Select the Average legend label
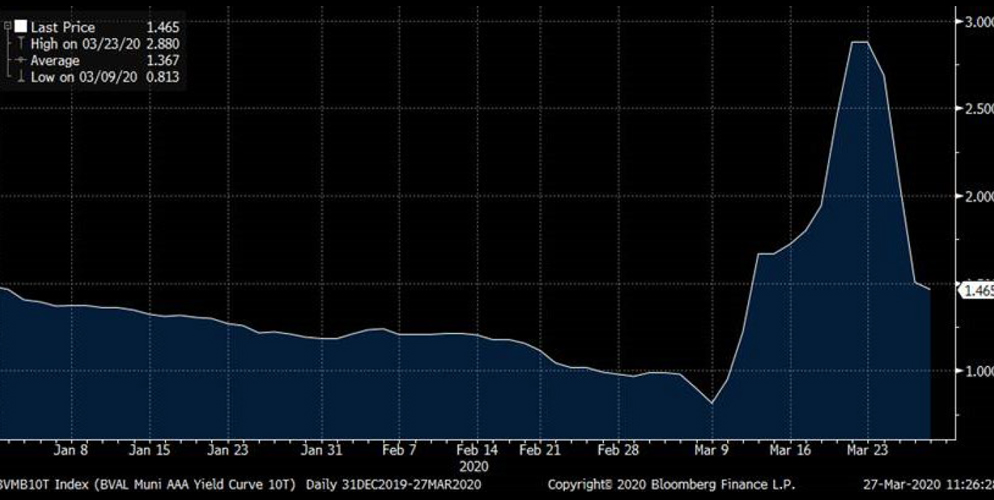 55,60
